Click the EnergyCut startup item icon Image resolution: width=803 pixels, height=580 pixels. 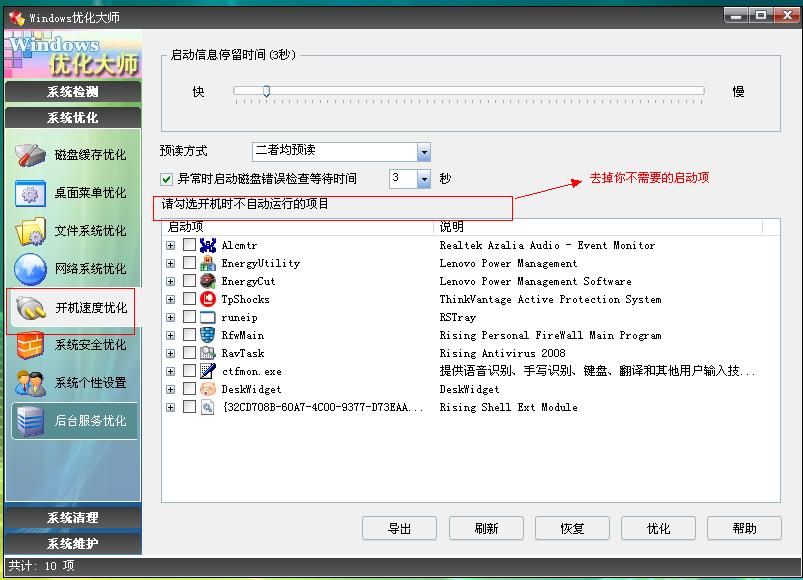pyautogui.click(x=208, y=281)
